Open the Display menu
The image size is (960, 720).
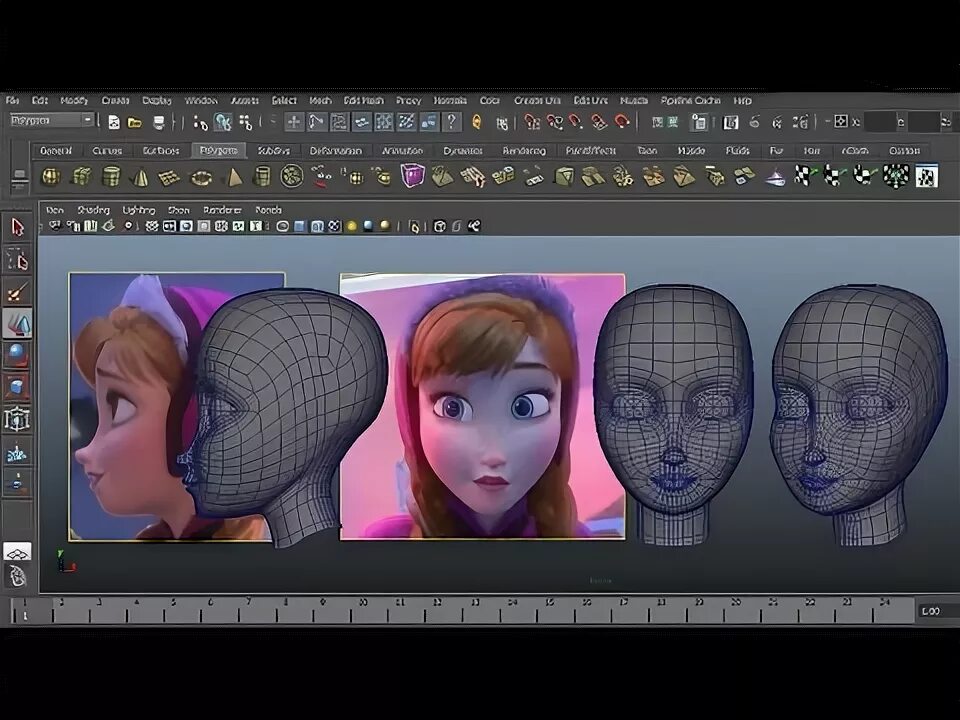pos(157,100)
